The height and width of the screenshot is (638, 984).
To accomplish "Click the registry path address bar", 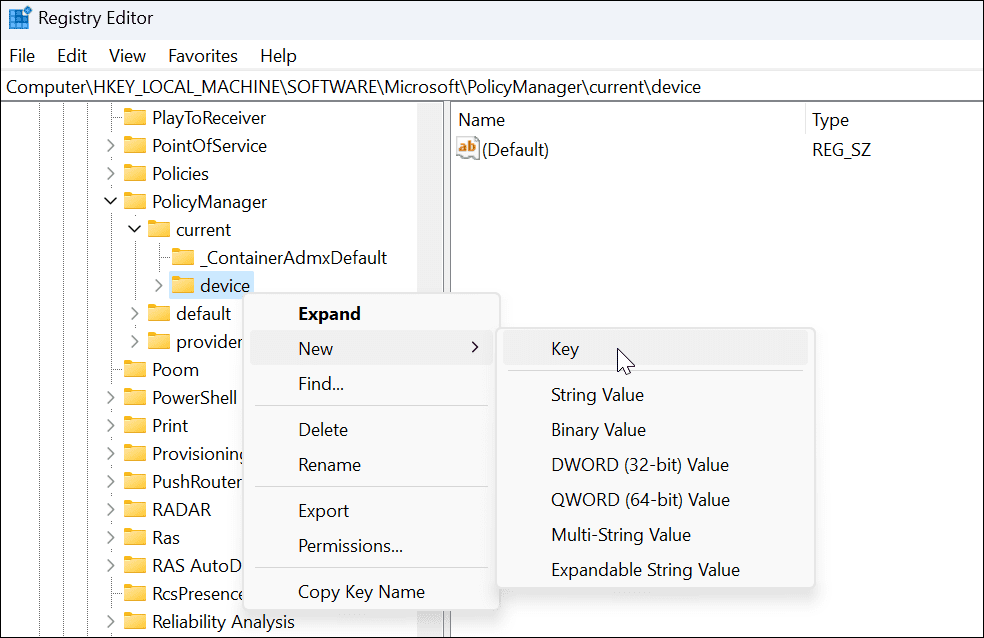I will tap(490, 87).
